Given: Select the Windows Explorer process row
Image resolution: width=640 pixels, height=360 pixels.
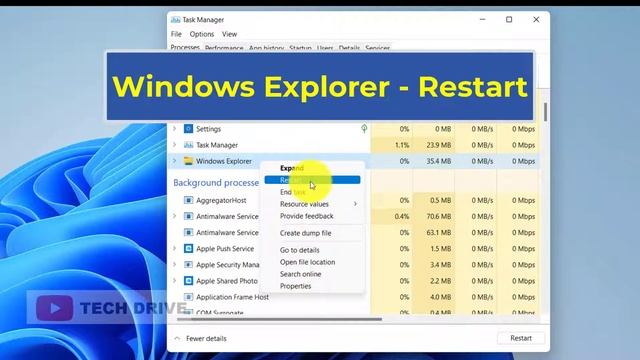Looking at the screenshot, I should coord(353,161).
